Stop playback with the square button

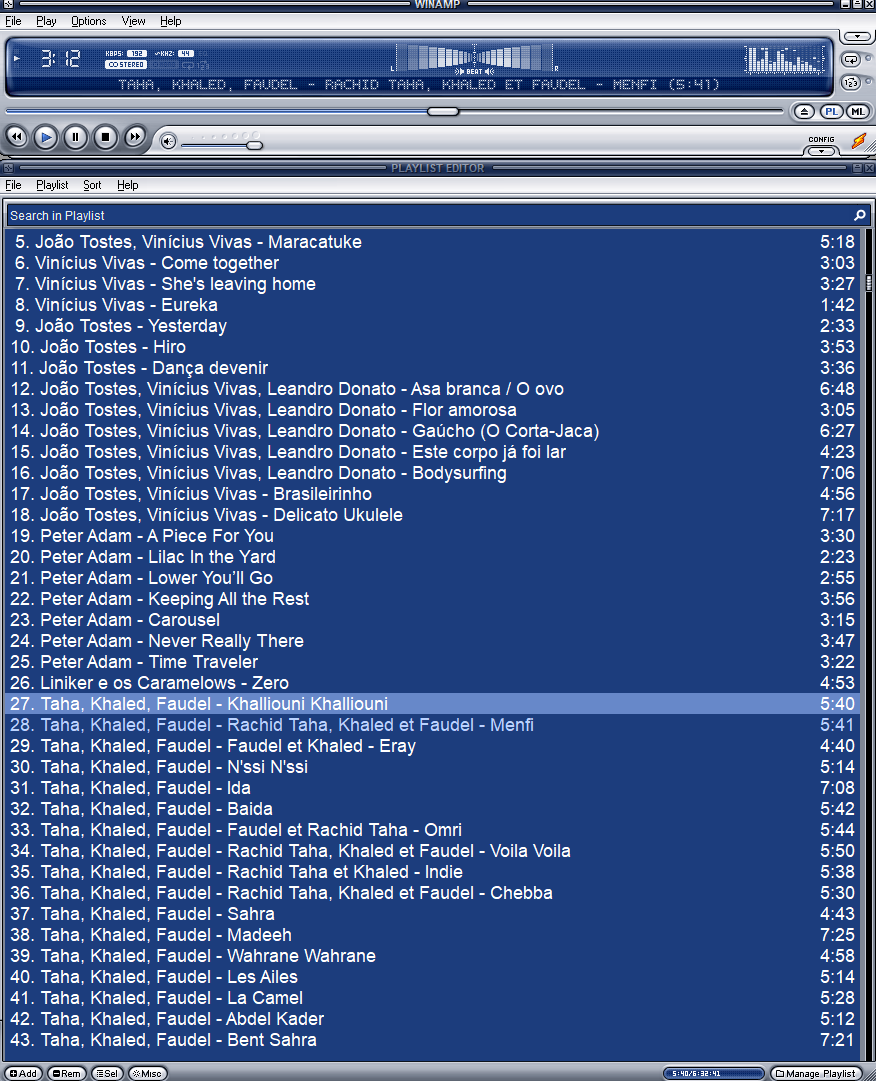(105, 137)
